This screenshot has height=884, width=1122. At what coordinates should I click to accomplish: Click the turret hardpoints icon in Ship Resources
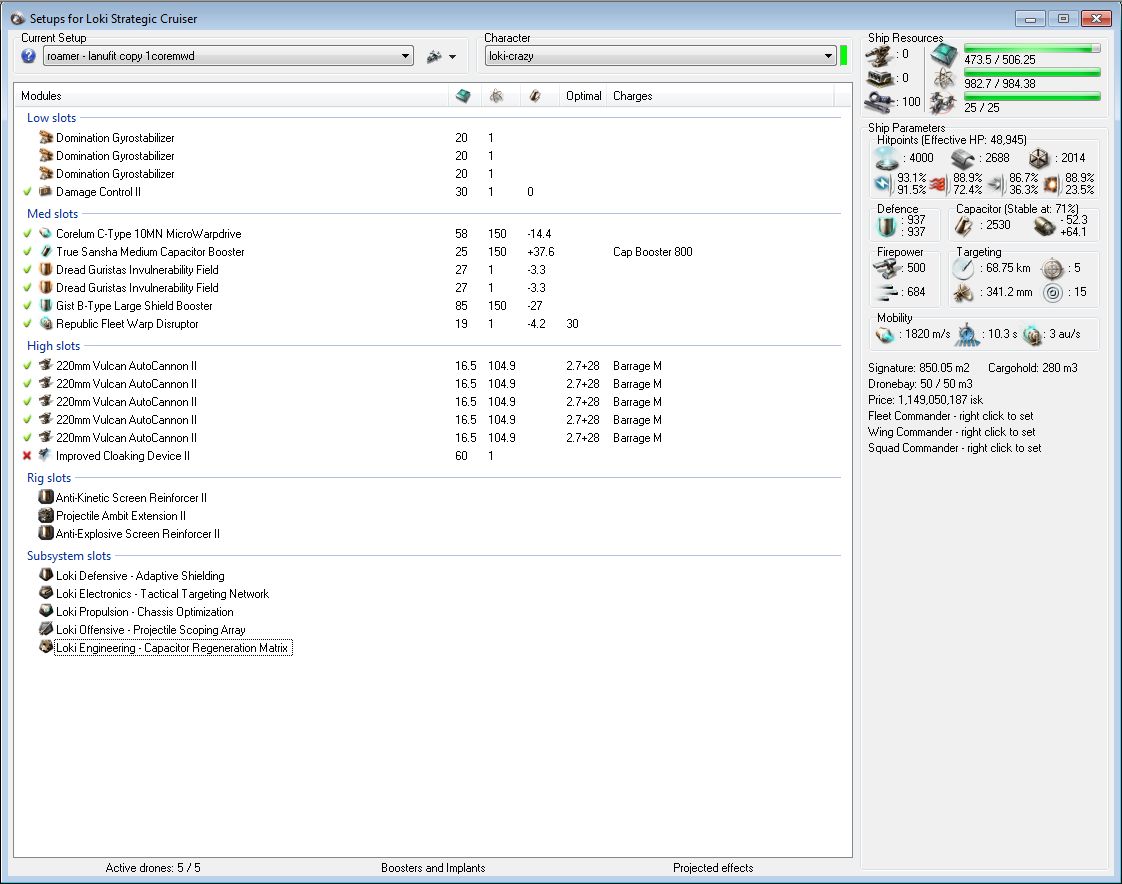tap(879, 56)
